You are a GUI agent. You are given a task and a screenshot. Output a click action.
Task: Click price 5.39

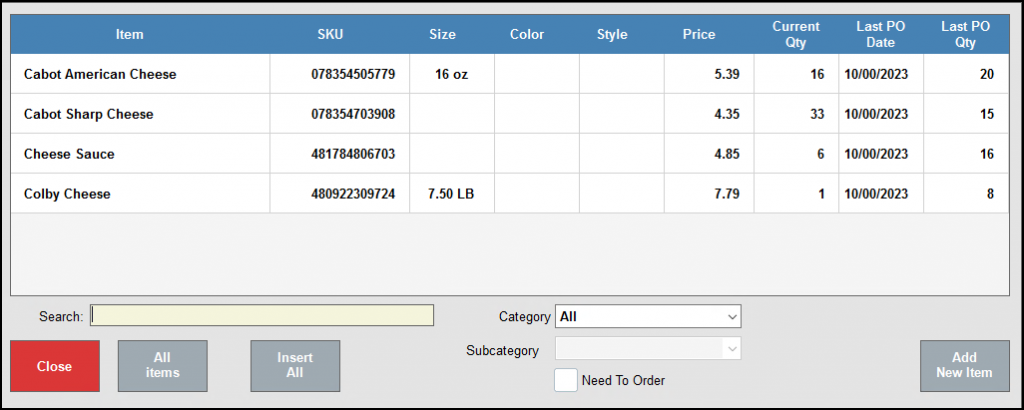point(727,74)
